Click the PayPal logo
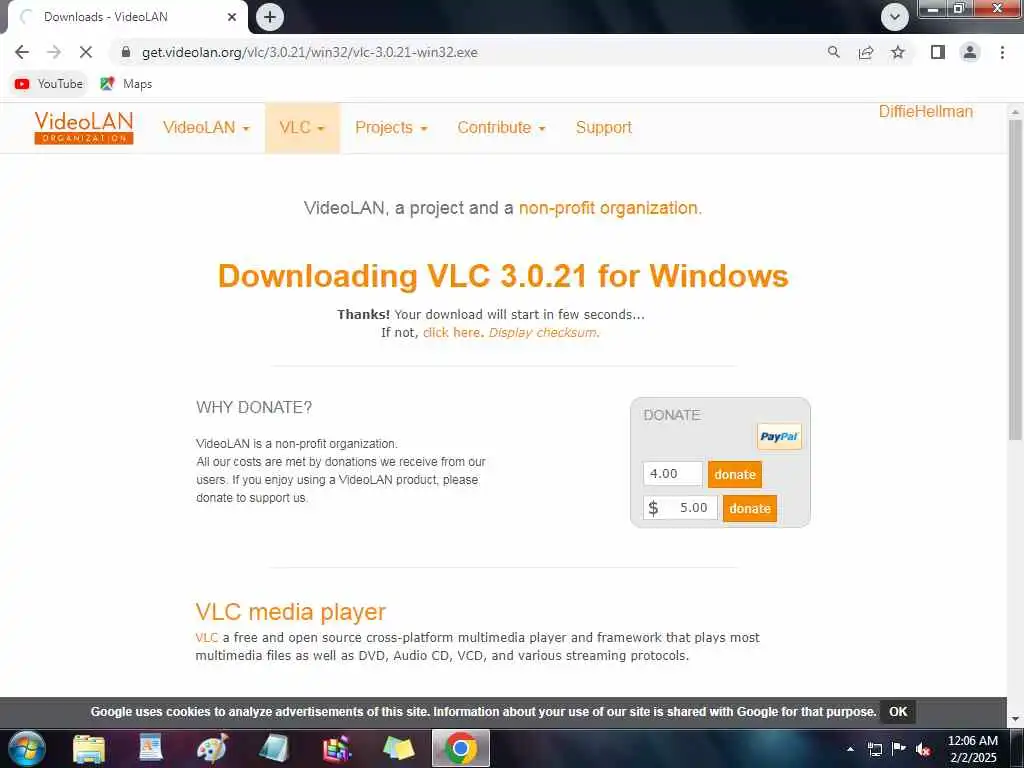This screenshot has width=1024, height=768. click(x=779, y=437)
